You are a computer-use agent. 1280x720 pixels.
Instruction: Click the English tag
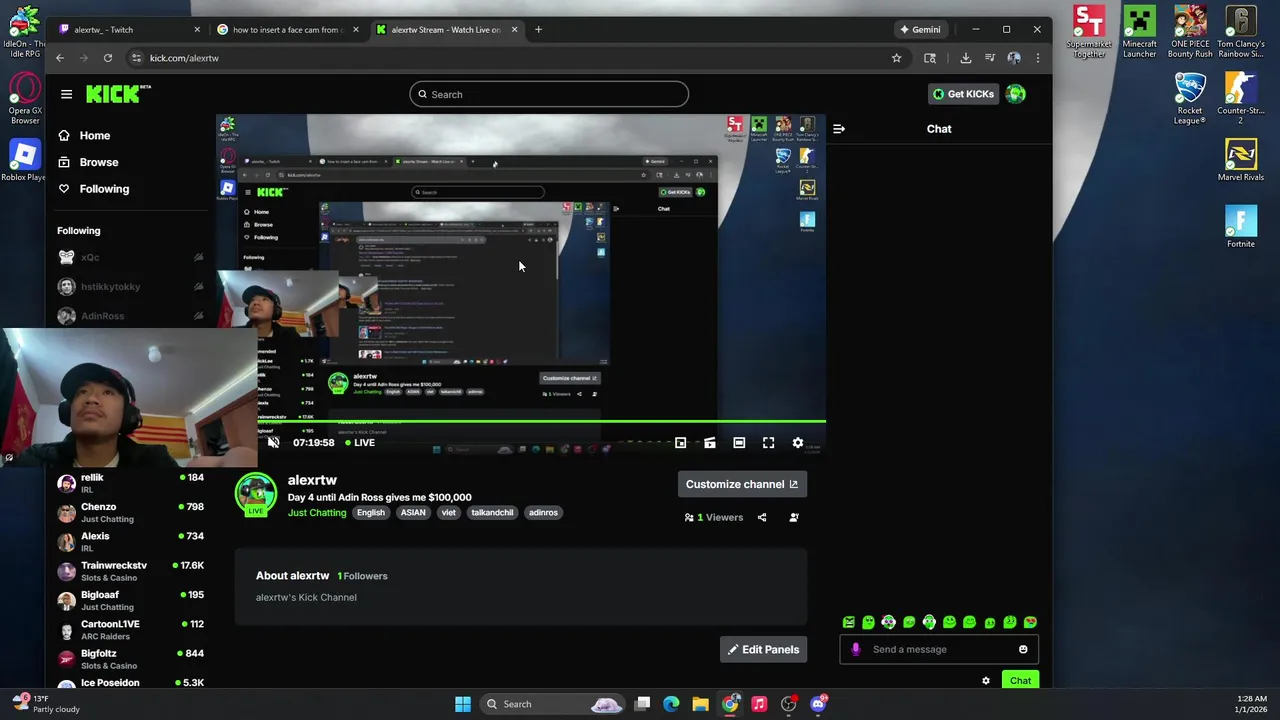point(371,512)
